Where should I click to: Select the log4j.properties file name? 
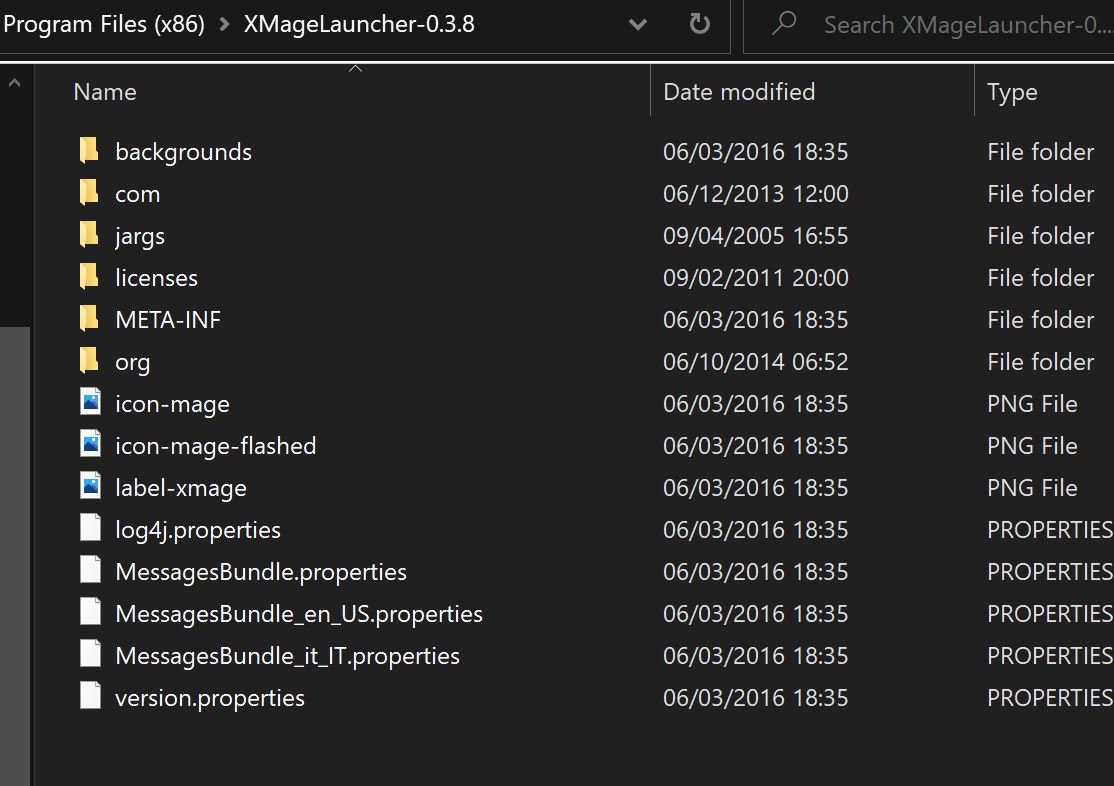point(198,530)
